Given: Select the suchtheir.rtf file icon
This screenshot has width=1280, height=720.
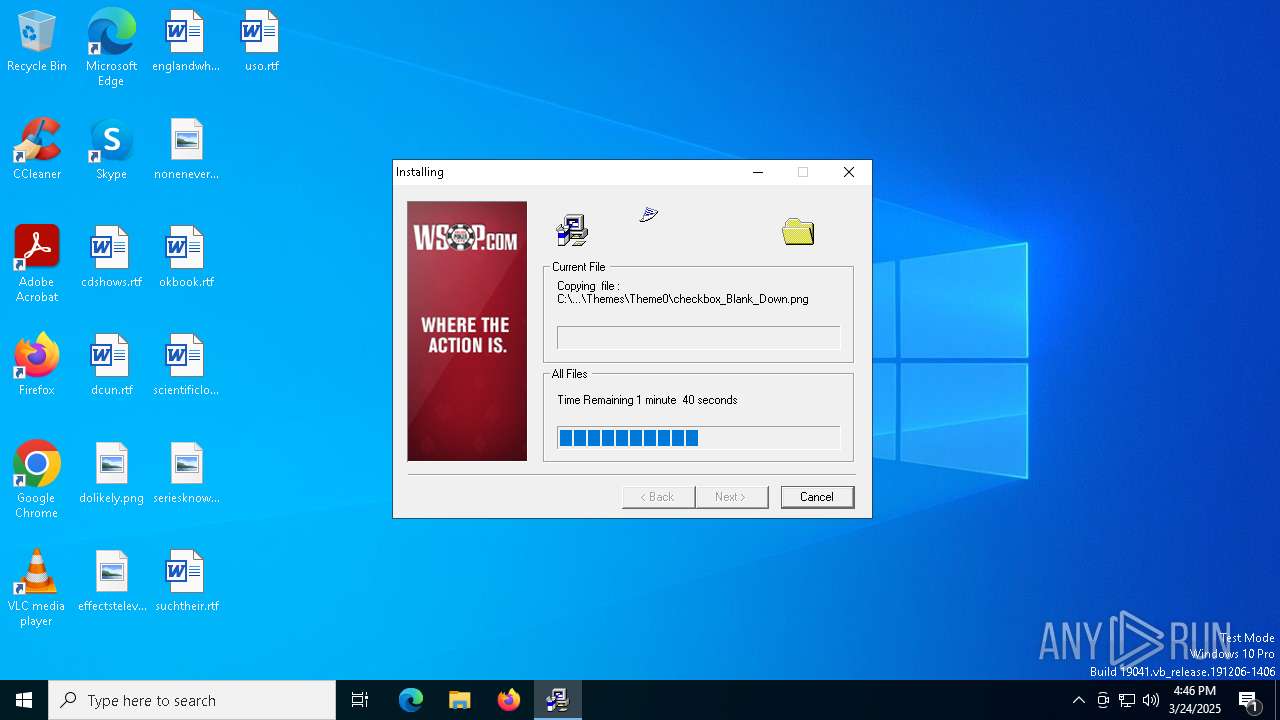Looking at the screenshot, I should point(186,582).
